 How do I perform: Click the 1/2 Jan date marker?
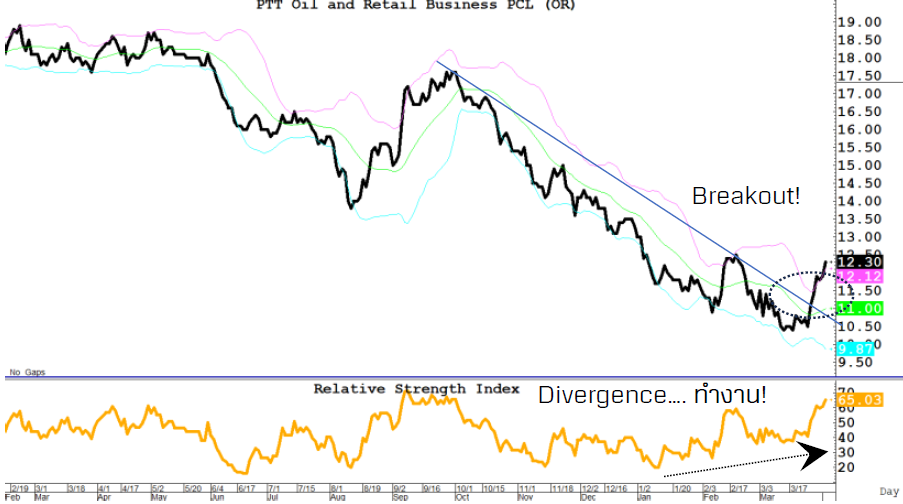pos(644,492)
